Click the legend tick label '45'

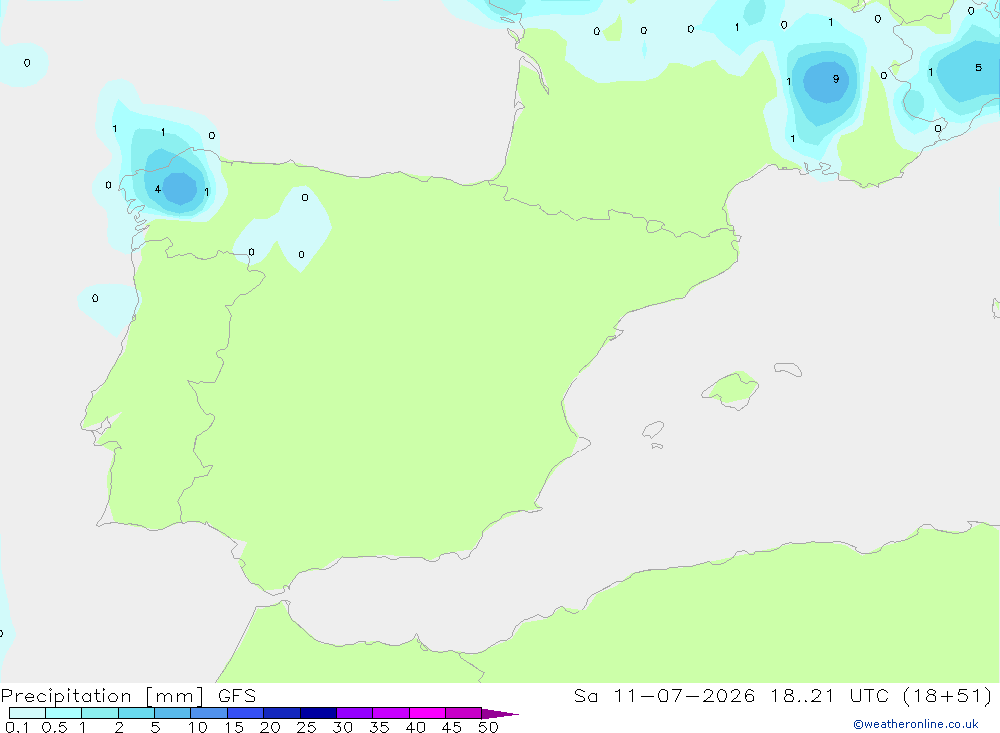(x=452, y=727)
